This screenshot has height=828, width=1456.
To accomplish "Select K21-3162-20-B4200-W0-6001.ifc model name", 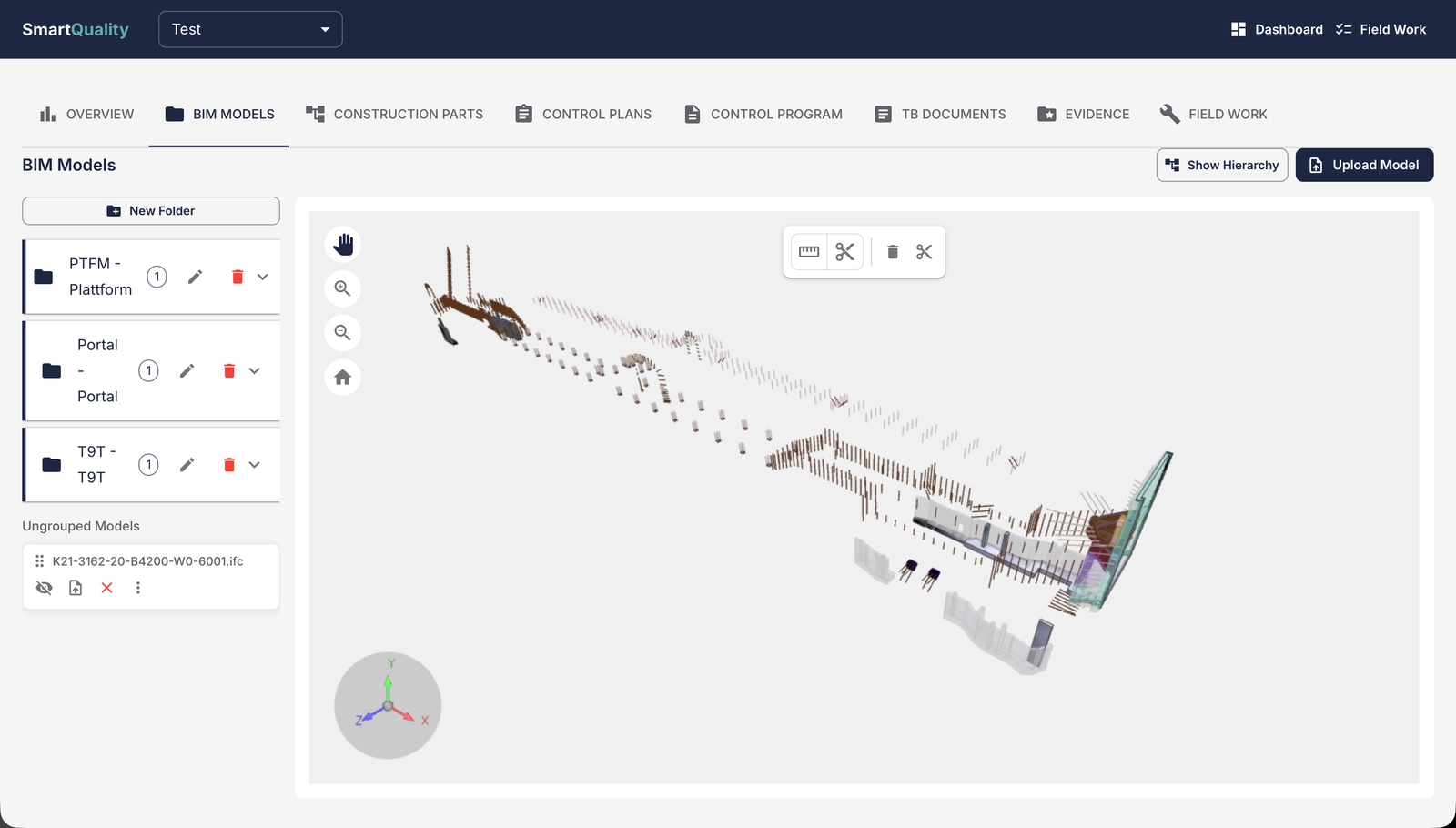I will 148,561.
